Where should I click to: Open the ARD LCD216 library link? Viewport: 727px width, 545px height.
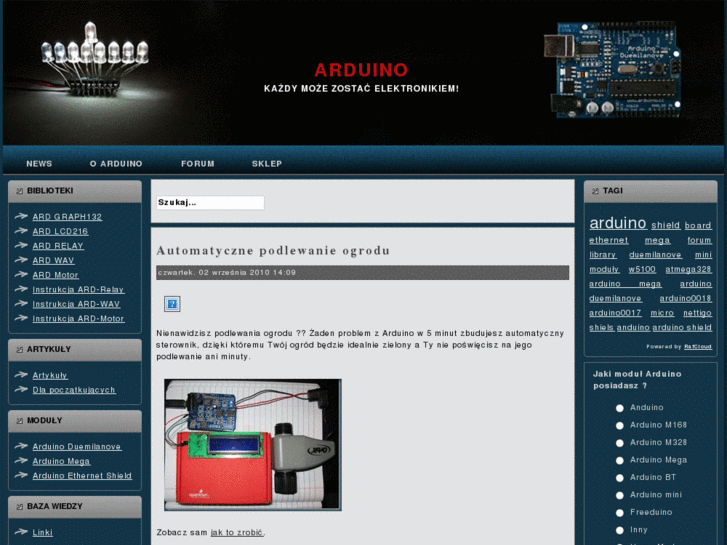pos(60,231)
